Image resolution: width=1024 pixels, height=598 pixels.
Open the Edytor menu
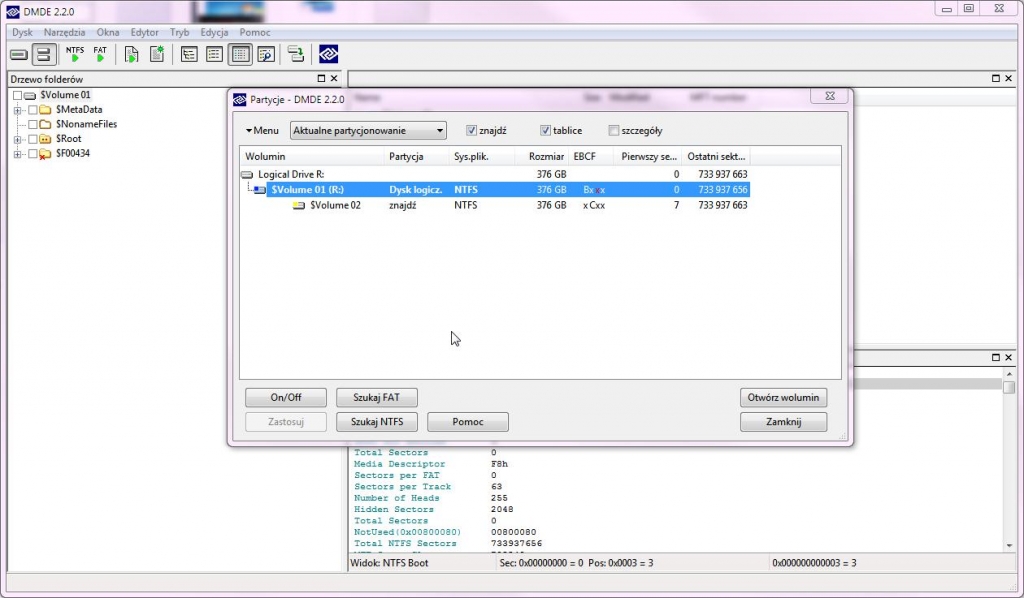(144, 32)
